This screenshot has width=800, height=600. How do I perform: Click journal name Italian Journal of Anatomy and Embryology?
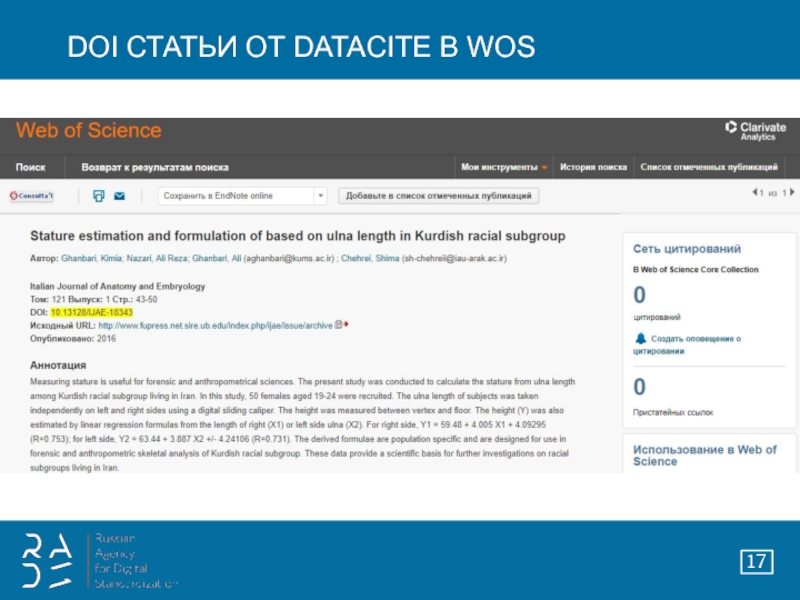pos(117,286)
